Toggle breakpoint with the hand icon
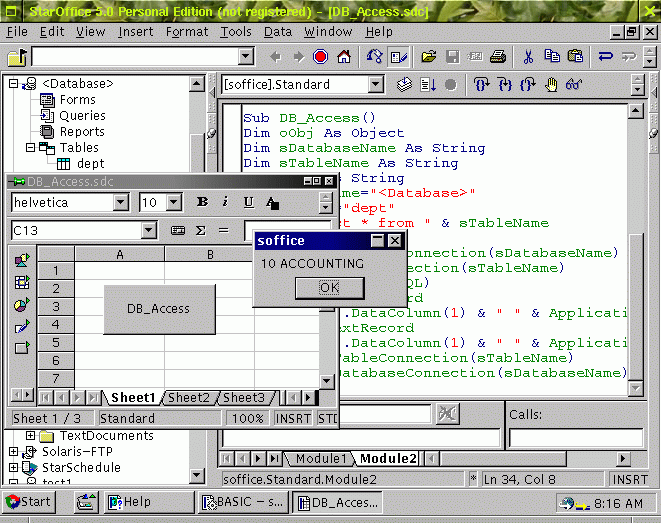The width and height of the screenshot is (661, 523). 551,85
